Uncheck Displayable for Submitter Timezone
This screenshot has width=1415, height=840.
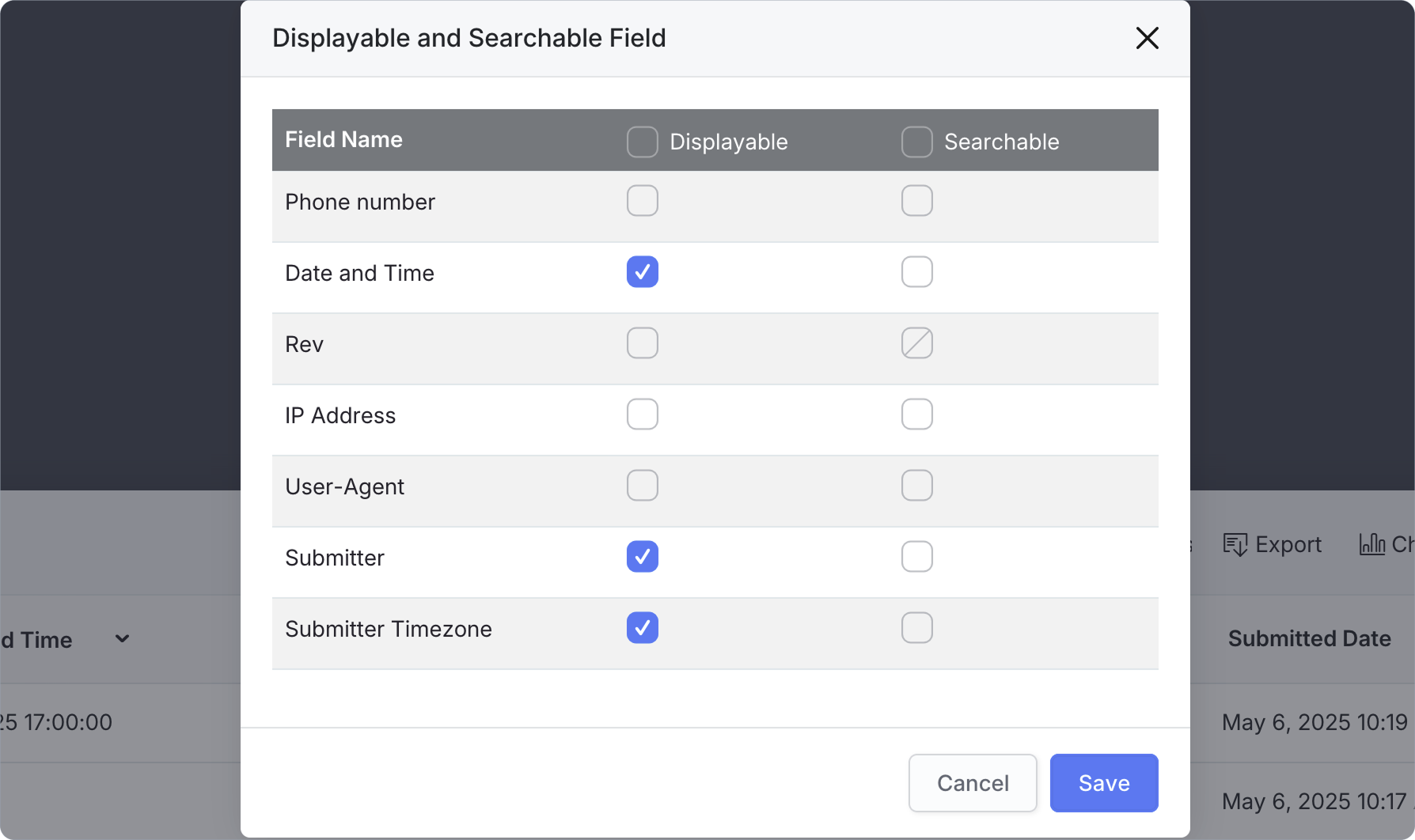643,628
